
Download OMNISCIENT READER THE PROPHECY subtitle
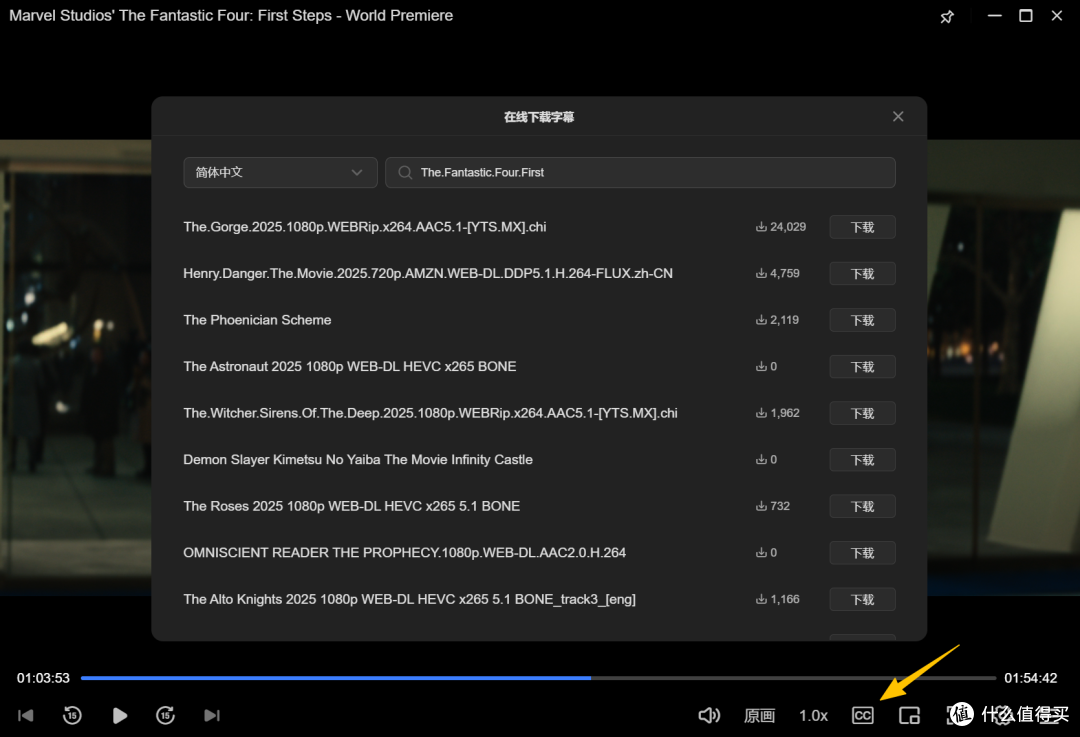(x=862, y=552)
